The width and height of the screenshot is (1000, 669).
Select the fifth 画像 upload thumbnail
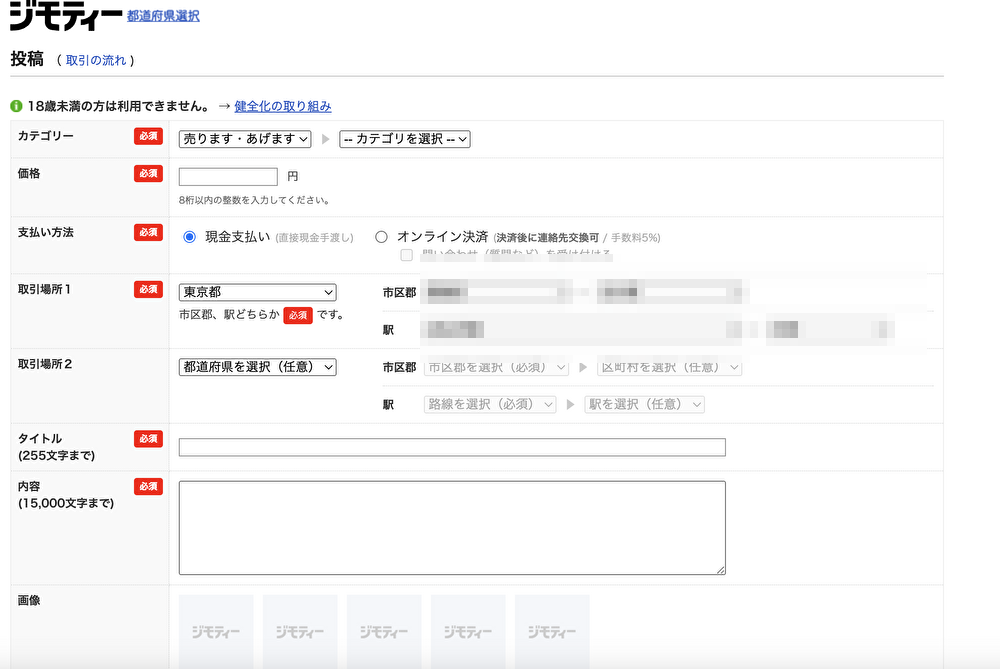(x=552, y=631)
